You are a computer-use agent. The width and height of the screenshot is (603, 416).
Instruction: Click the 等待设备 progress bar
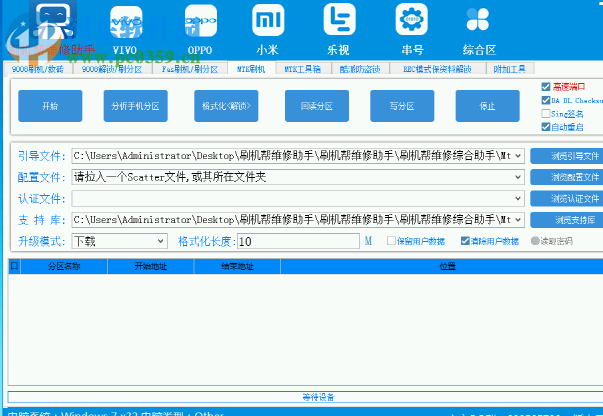click(x=305, y=397)
